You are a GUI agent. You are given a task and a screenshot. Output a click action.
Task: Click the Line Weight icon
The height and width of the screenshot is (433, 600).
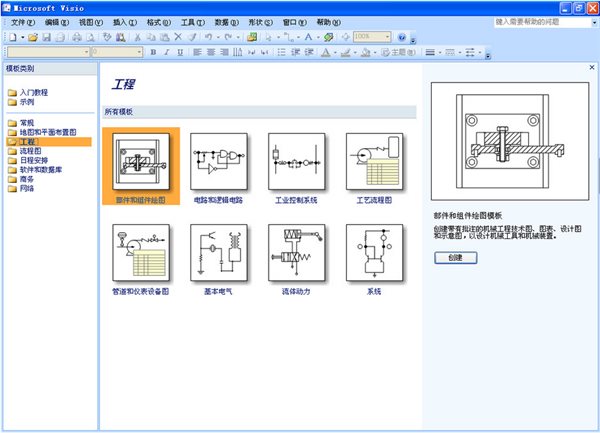(x=430, y=52)
